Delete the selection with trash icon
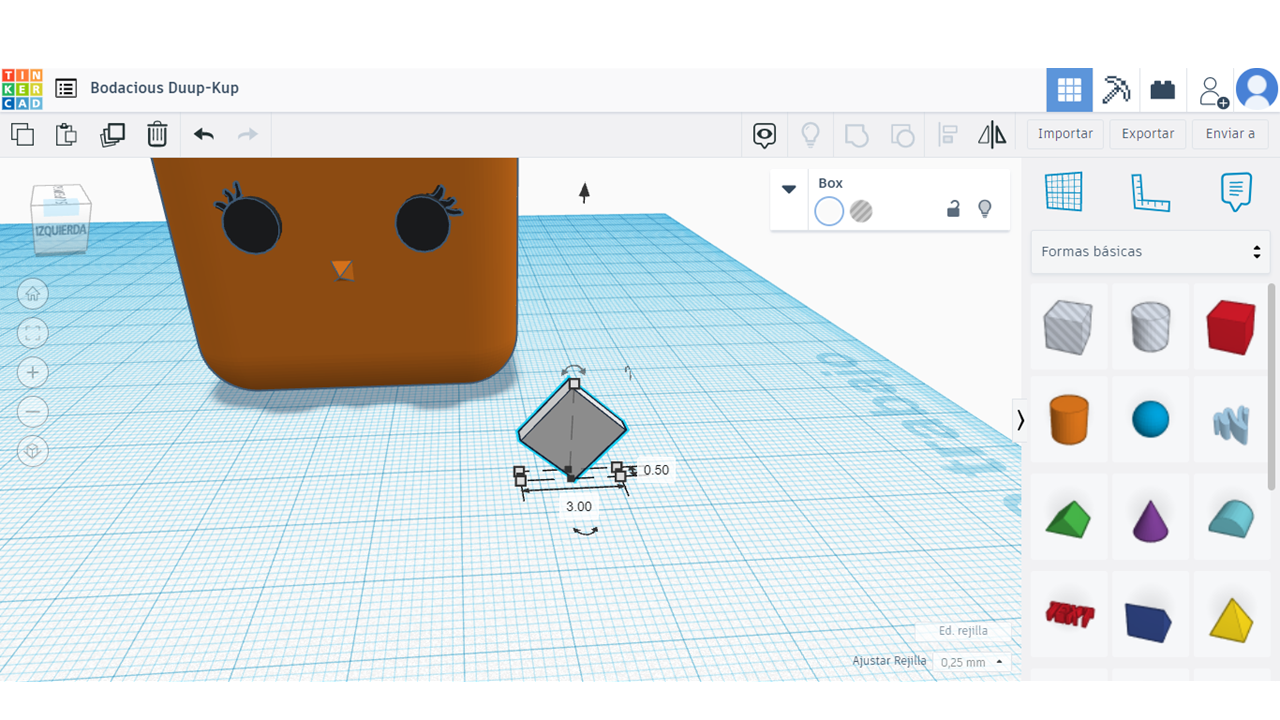Screen dimensions: 1280x720 [157, 134]
